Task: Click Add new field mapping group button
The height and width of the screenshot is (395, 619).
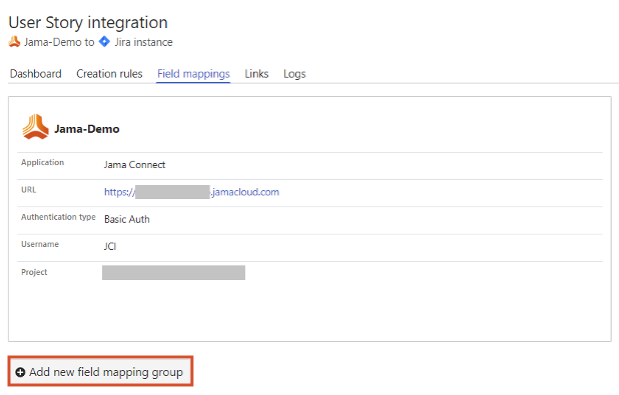Action: pos(100,372)
